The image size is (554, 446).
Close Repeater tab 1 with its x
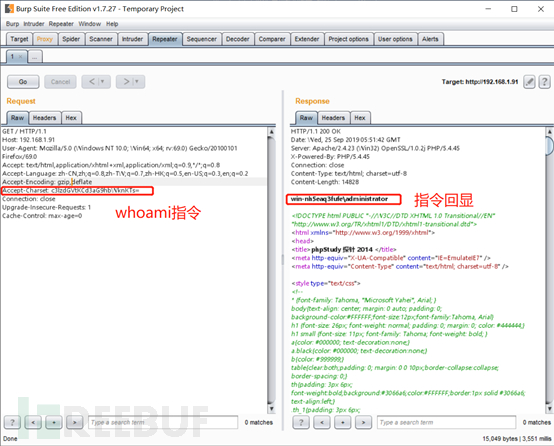(20, 57)
